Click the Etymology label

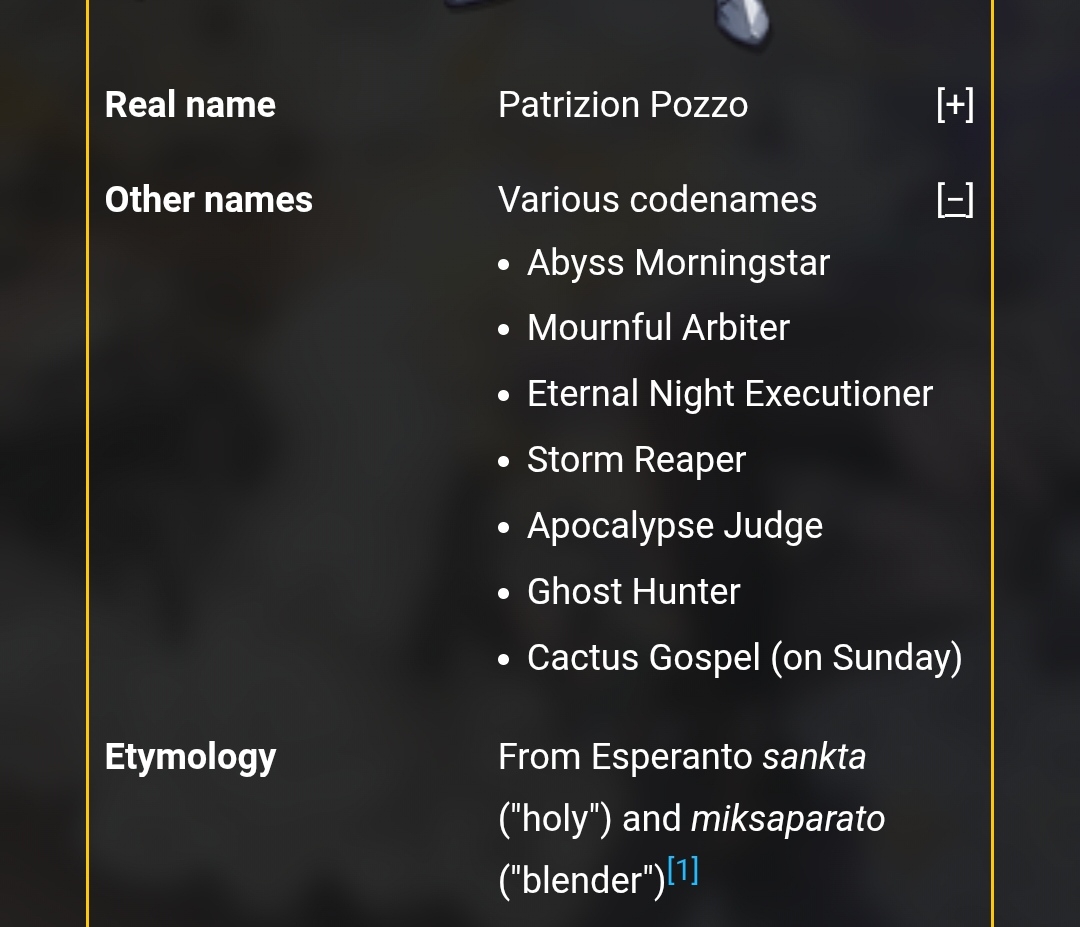pos(191,758)
